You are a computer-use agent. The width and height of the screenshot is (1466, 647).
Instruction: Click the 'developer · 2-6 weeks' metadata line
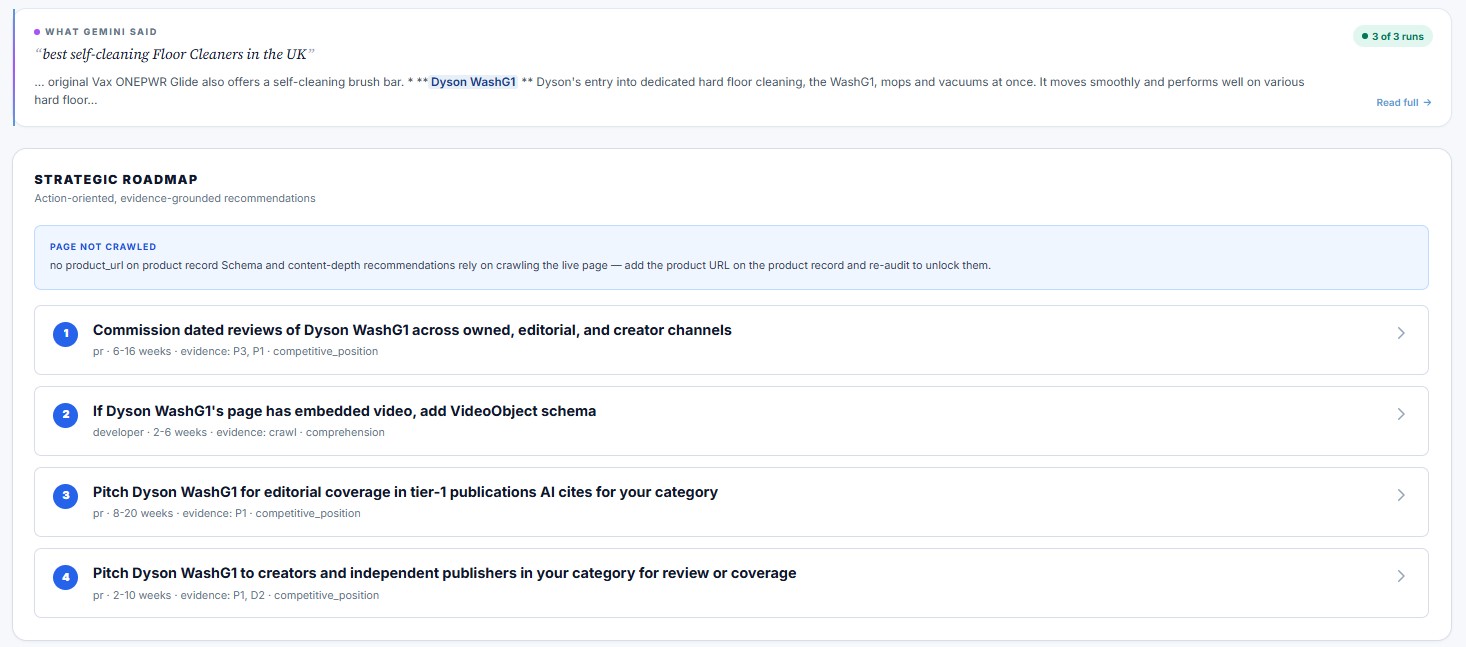pyautogui.click(x=238, y=432)
